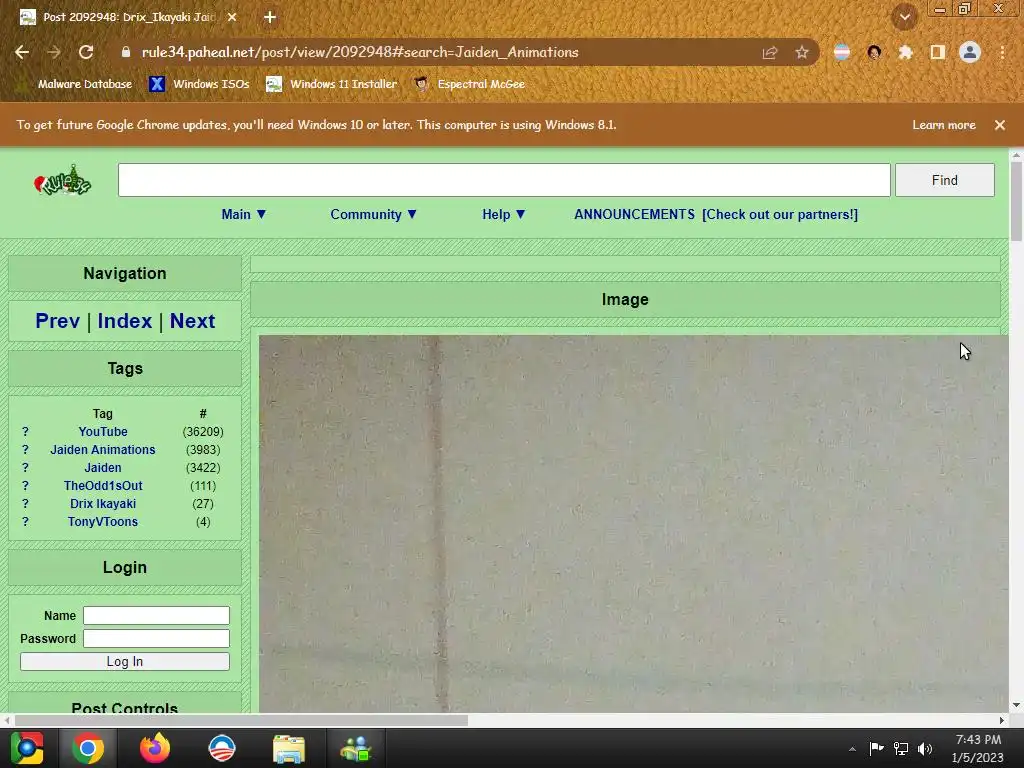Open the Jaiden tag
This screenshot has width=1024, height=768.
point(103,468)
